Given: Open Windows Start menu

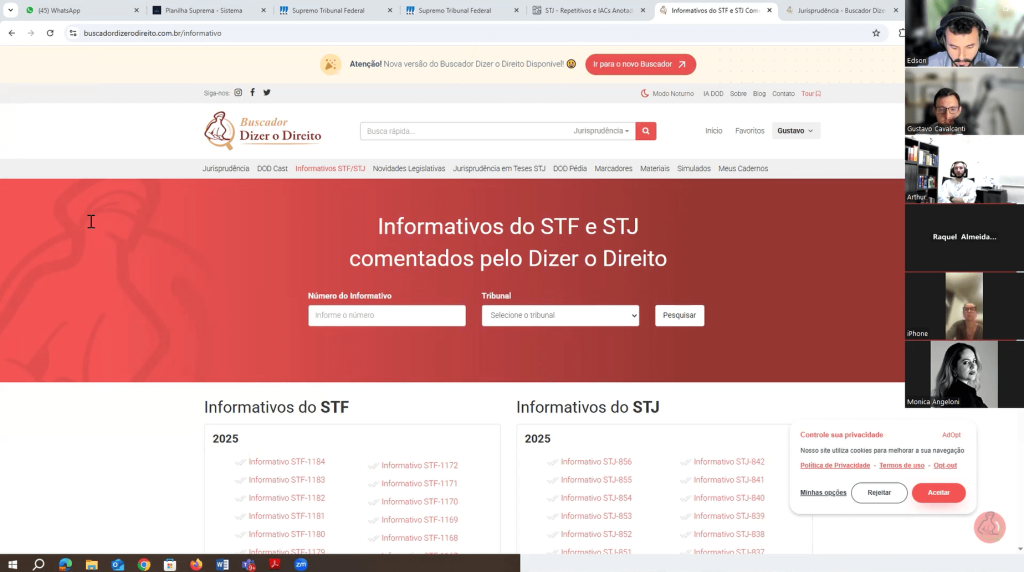Looking at the screenshot, I should 12,564.
